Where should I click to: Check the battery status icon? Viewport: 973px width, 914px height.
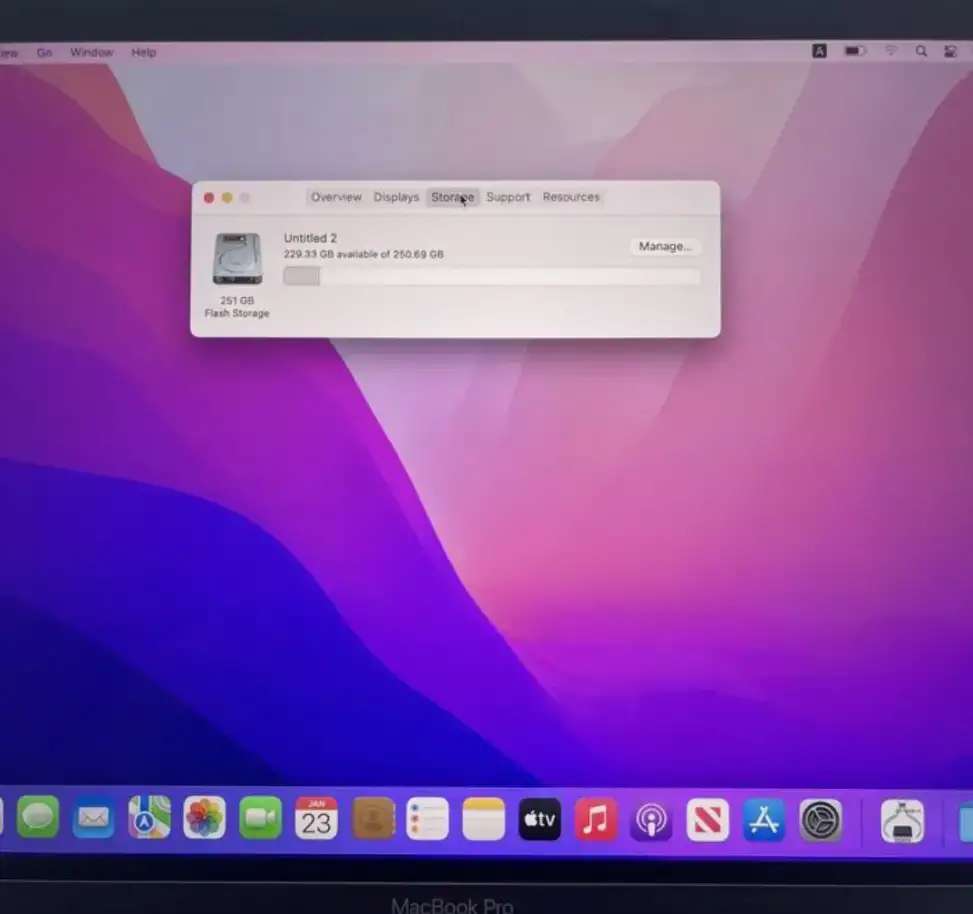tap(855, 51)
